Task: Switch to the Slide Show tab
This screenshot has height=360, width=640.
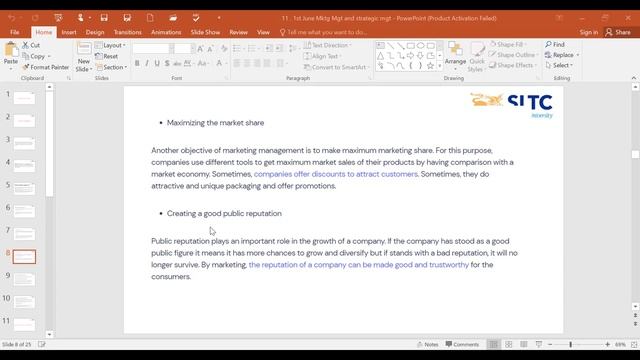Action: tap(205, 32)
